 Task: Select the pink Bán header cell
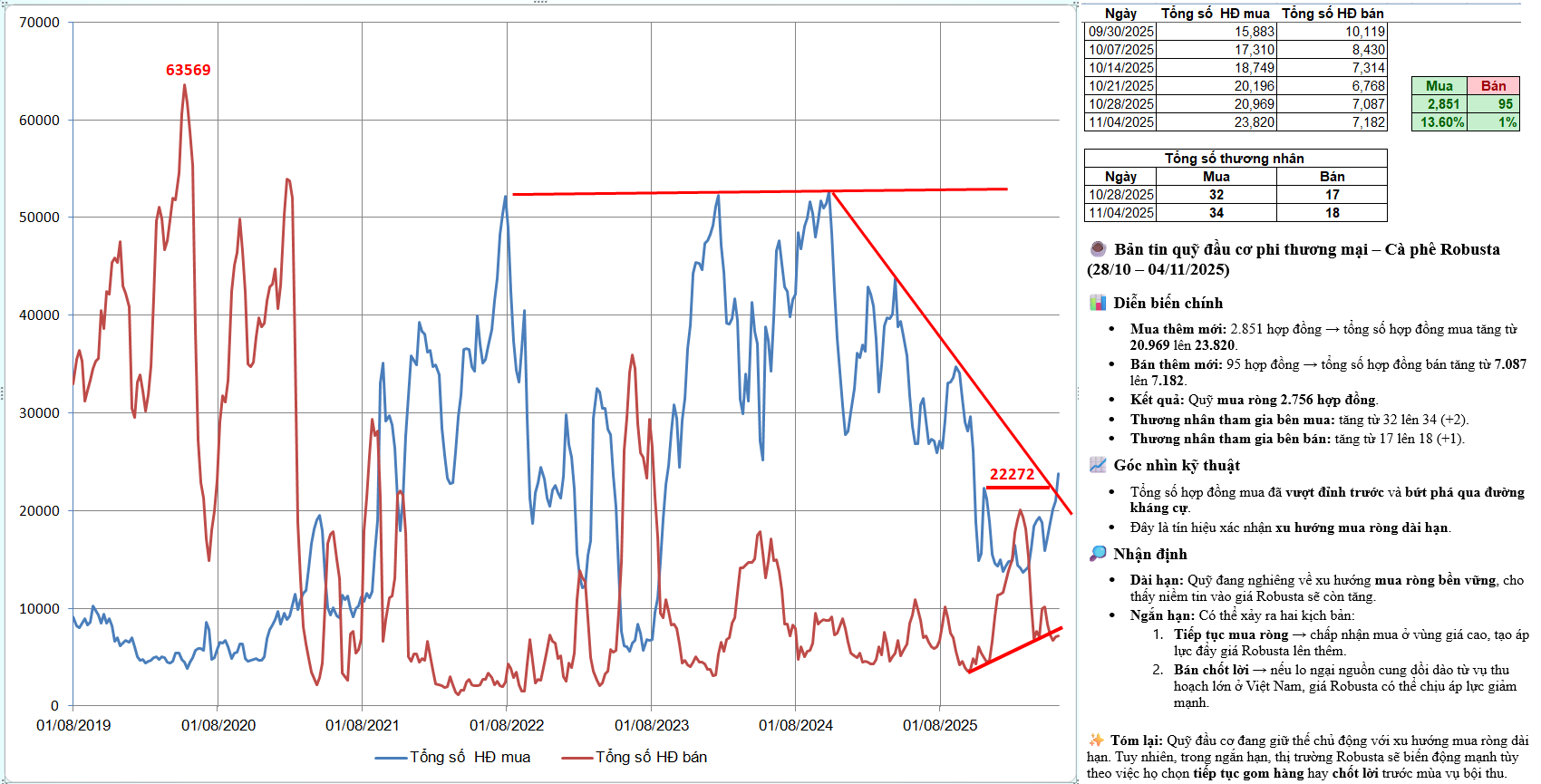1493,86
